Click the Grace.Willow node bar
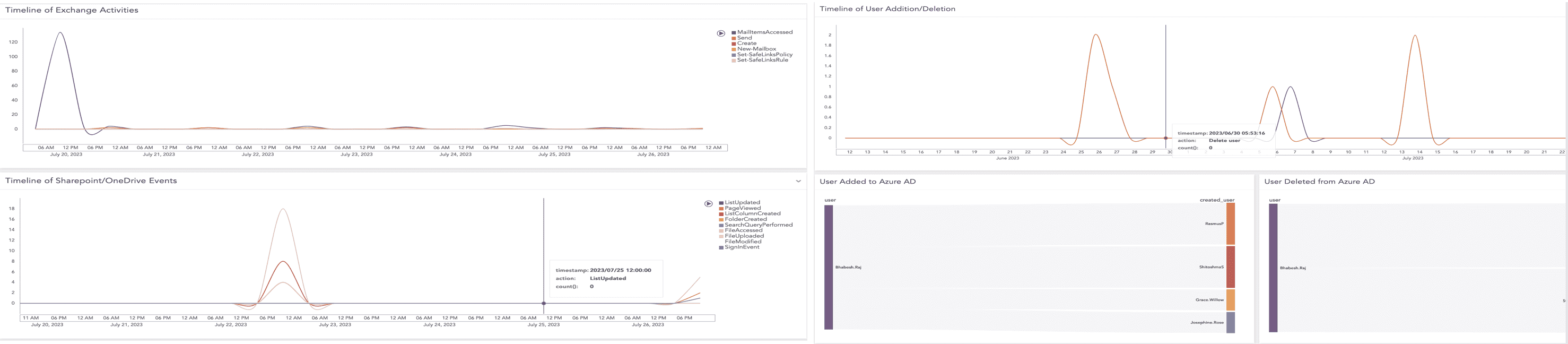 tap(1230, 300)
